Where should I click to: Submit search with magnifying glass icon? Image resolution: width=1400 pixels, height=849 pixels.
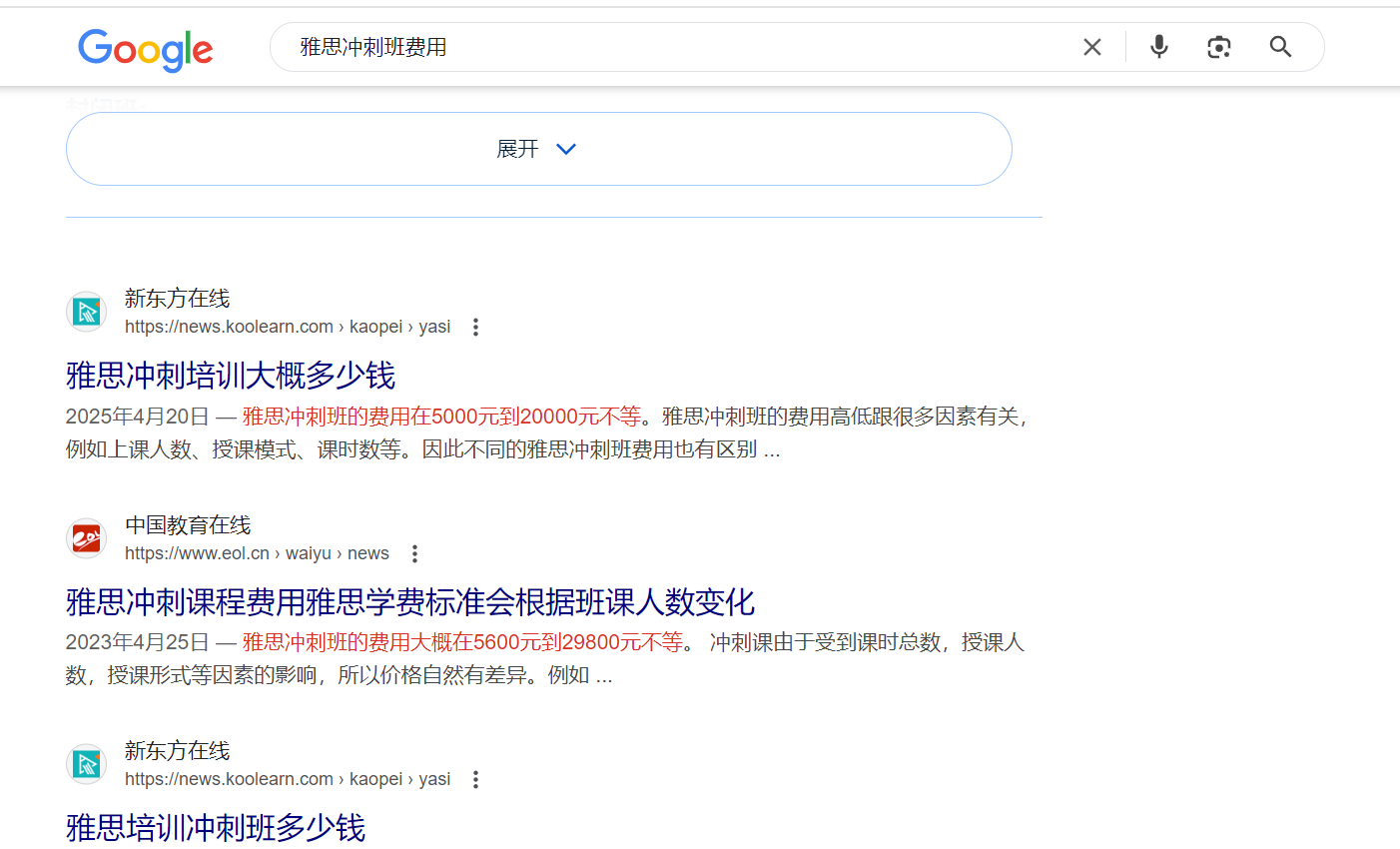point(1281,47)
